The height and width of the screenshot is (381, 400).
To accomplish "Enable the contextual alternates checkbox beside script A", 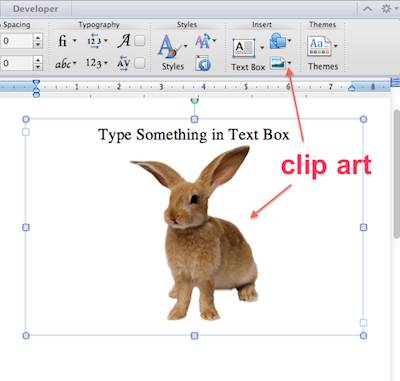I will point(140,41).
